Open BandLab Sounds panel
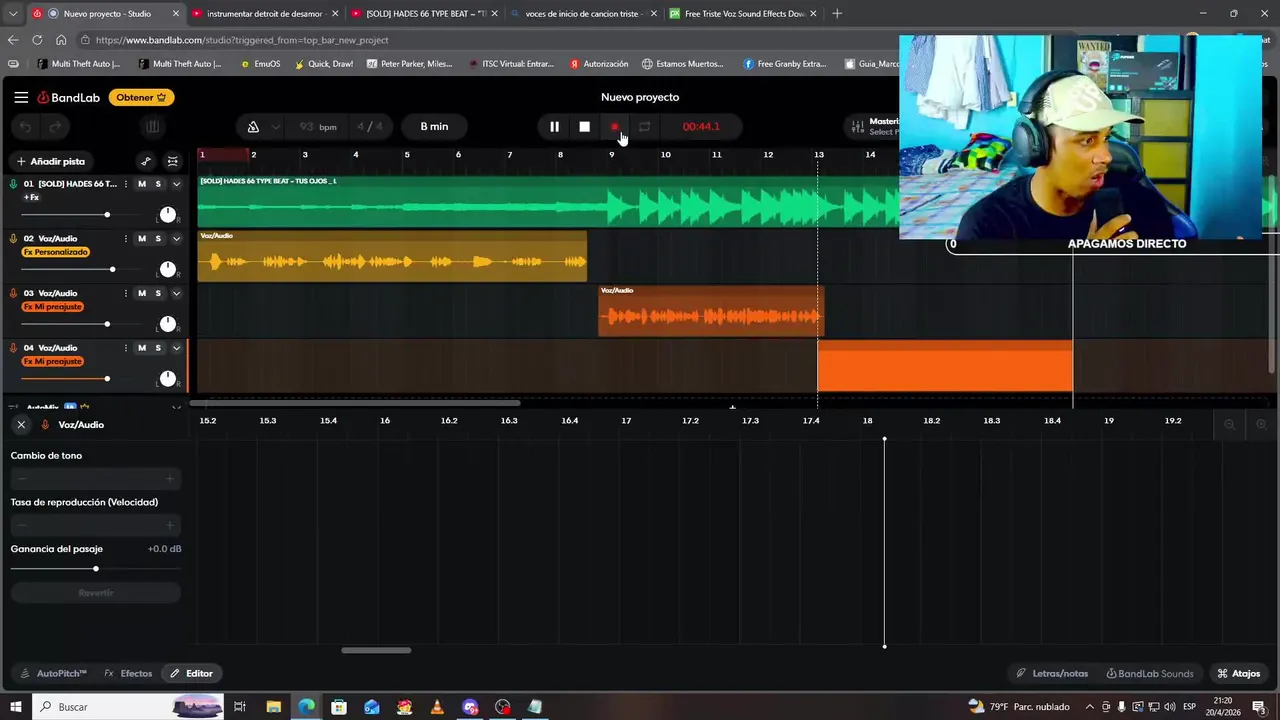Screen dimensions: 1280x720 pyautogui.click(x=1150, y=674)
